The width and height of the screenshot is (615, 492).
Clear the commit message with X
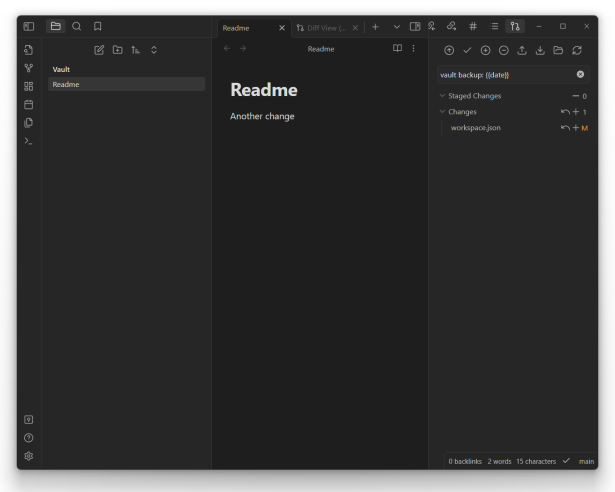coord(580,74)
